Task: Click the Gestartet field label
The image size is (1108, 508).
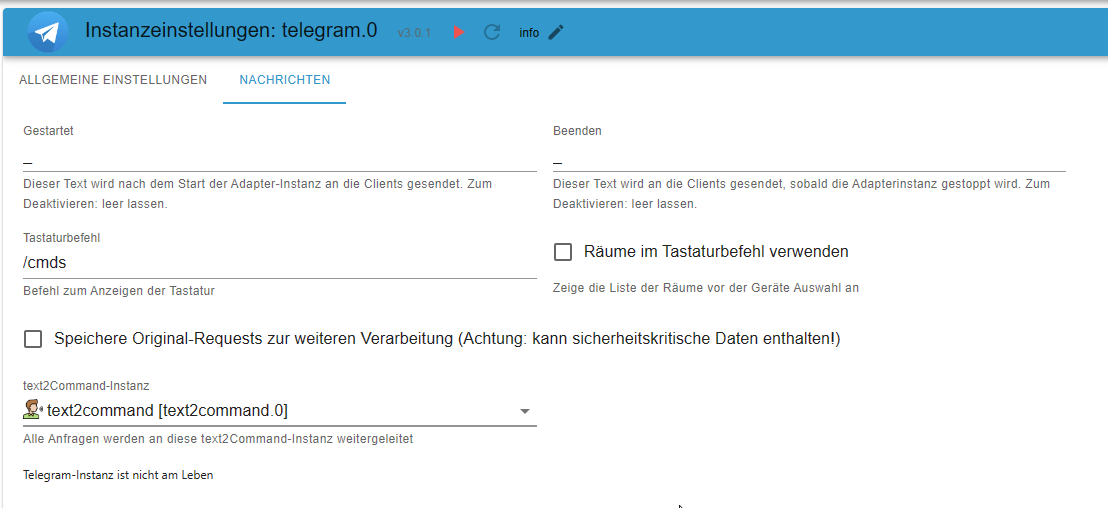Action: tap(49, 131)
